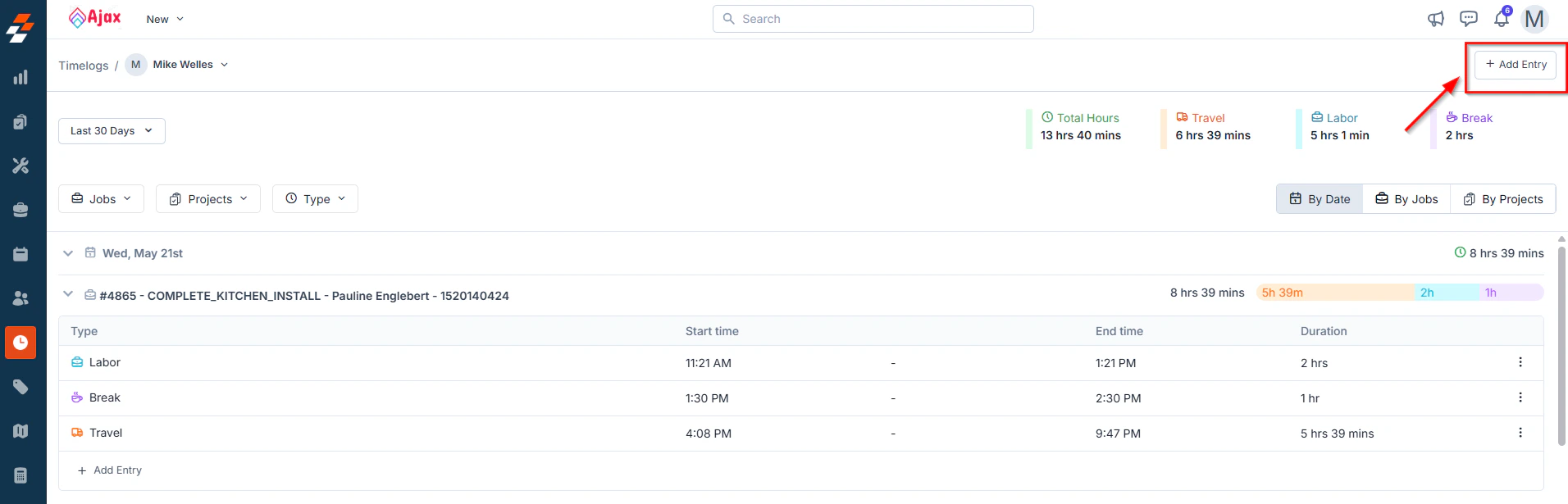The image size is (1568, 504).
Task: Open the map sidebar icon
Action: 21,431
